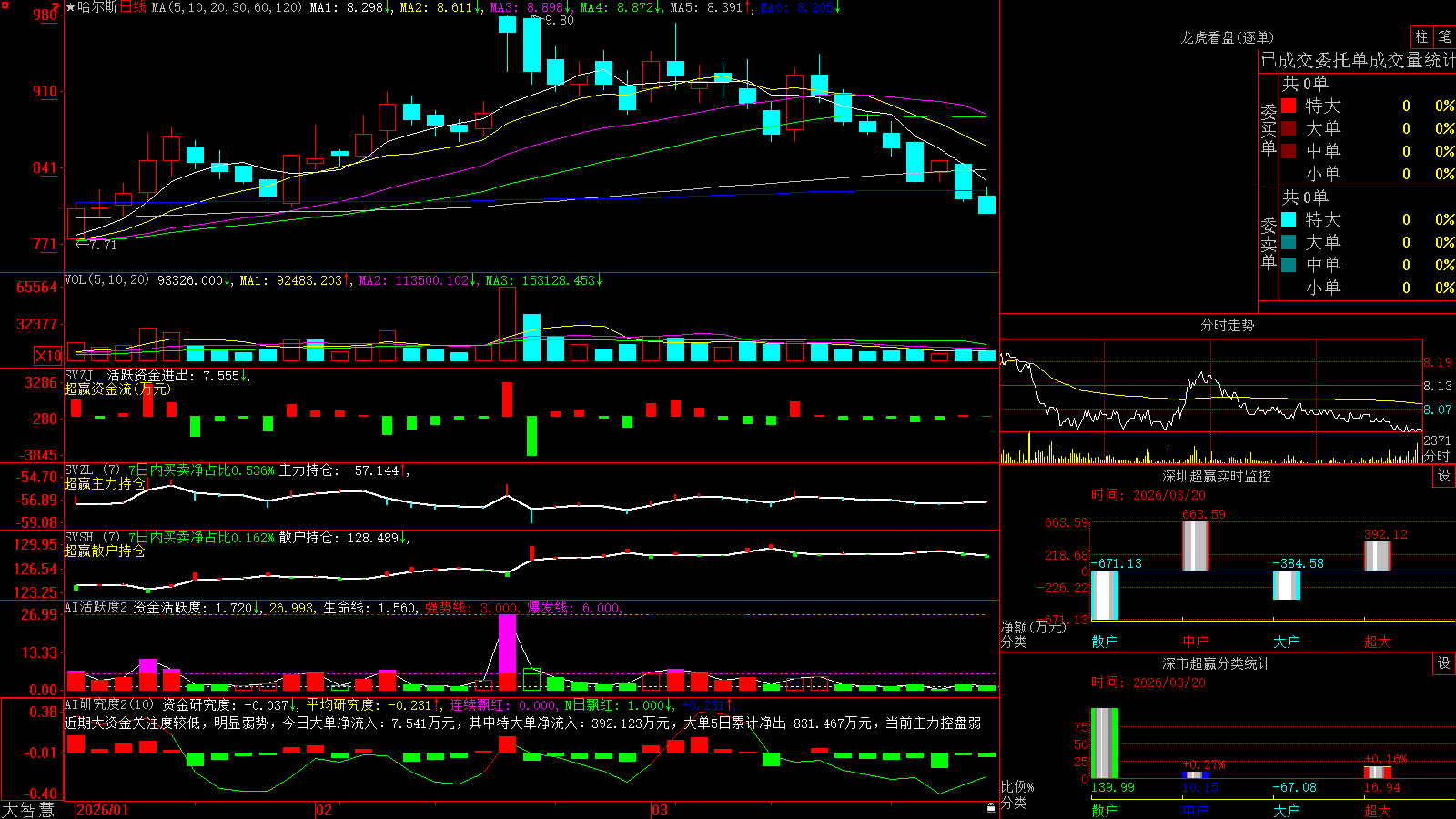Image resolution: width=1456 pixels, height=819 pixels.
Task: Click the 超赢主力持仓 label
Action: pyautogui.click(x=105, y=483)
